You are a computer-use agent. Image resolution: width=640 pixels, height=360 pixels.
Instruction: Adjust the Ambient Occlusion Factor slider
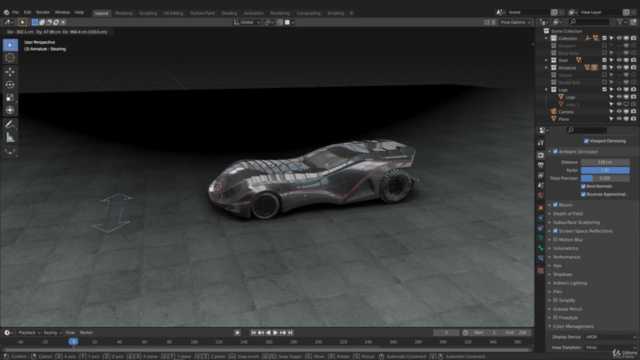[605, 170]
